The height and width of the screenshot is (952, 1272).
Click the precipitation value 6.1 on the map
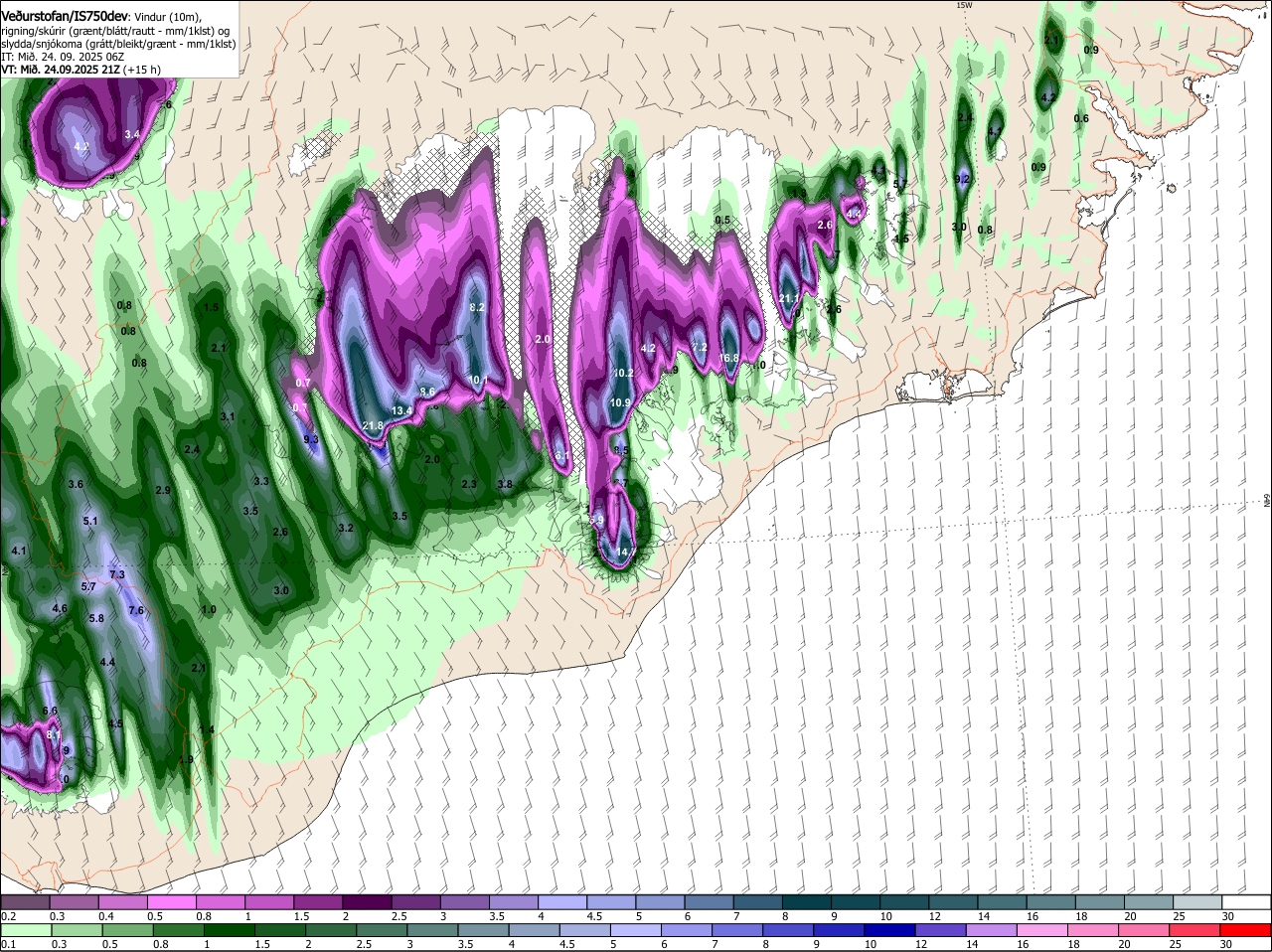(x=561, y=456)
